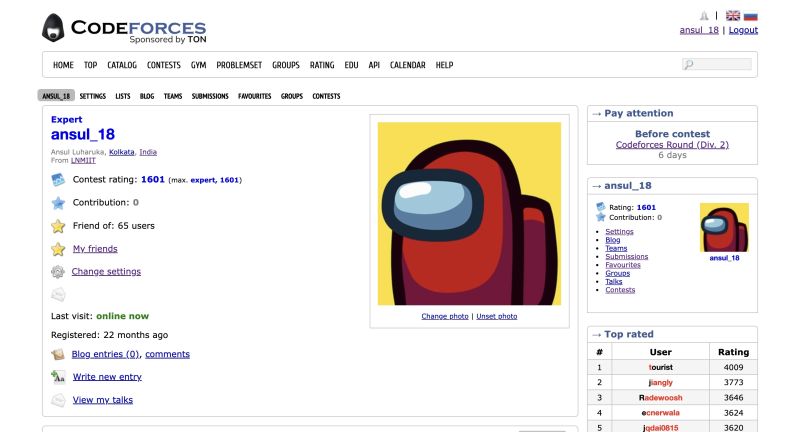Click the yellow star beside My friends
This screenshot has height=432, width=800.
[x=58, y=249]
